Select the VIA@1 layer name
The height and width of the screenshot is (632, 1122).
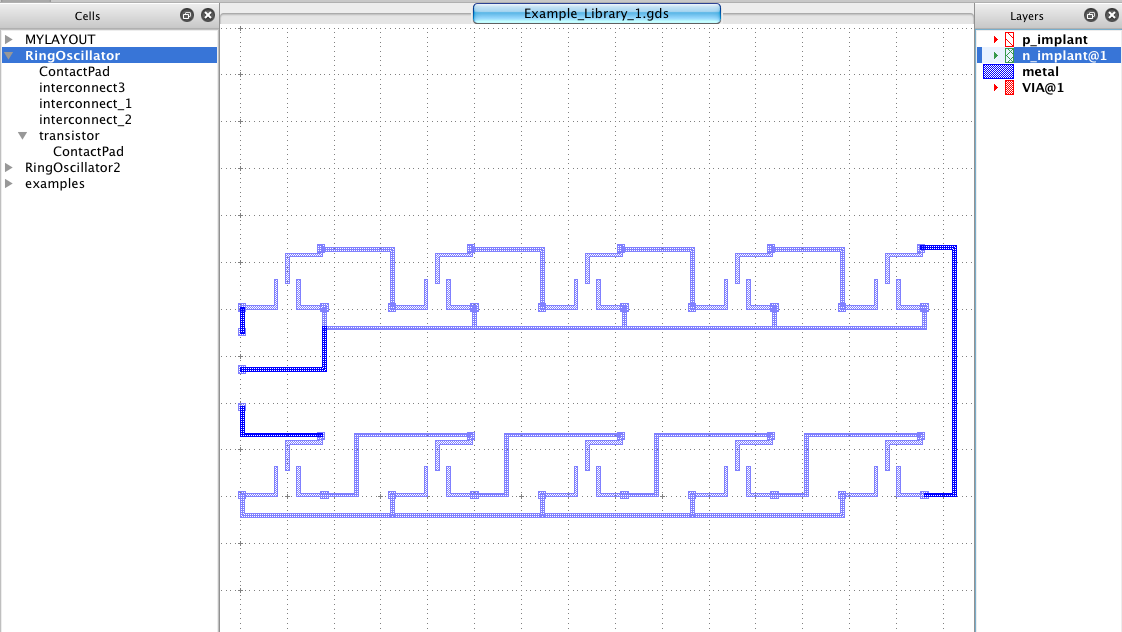tap(1043, 87)
